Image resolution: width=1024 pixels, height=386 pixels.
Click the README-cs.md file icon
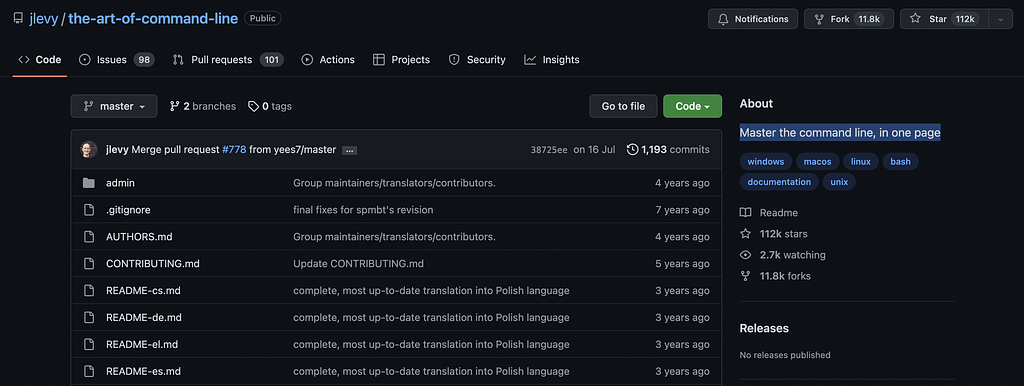pos(89,291)
